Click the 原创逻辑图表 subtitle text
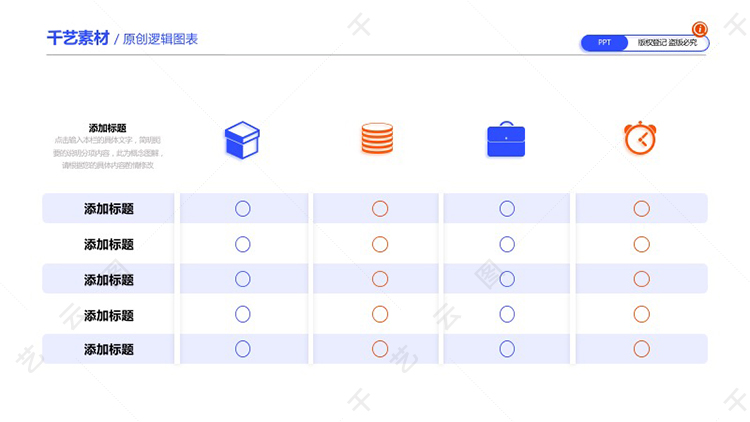The image size is (750, 422). [160, 39]
